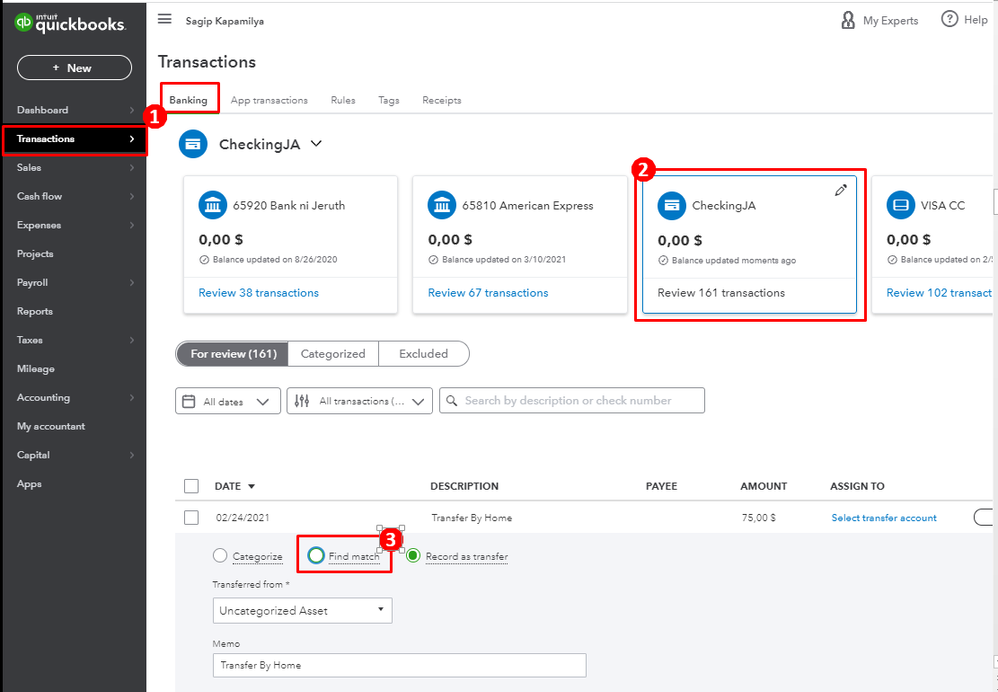
Task: Click the Memo field Transfer By Home
Action: [x=399, y=665]
